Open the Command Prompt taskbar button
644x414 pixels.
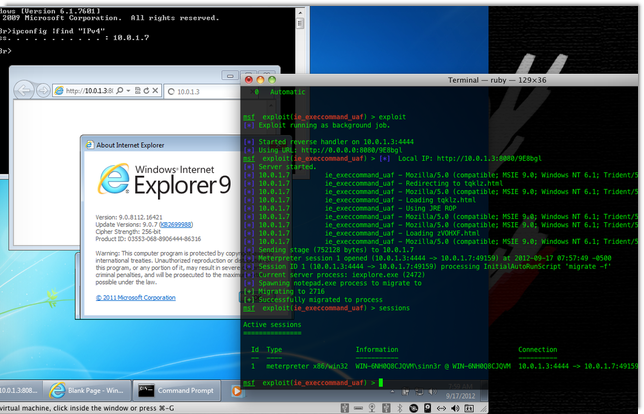177,391
